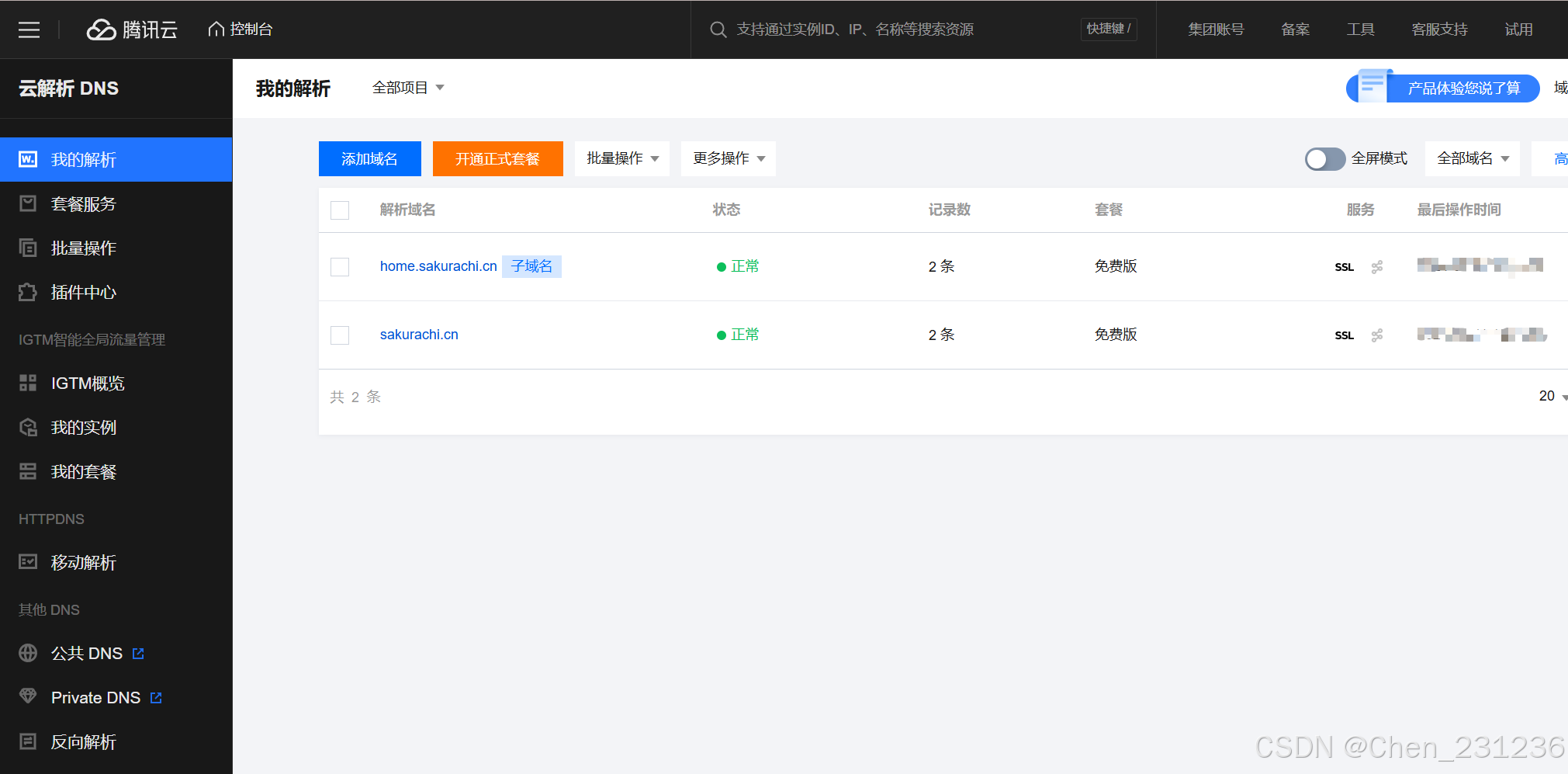Open the 批量操作 toolbar dropdown
1568x774 pixels.
click(622, 158)
